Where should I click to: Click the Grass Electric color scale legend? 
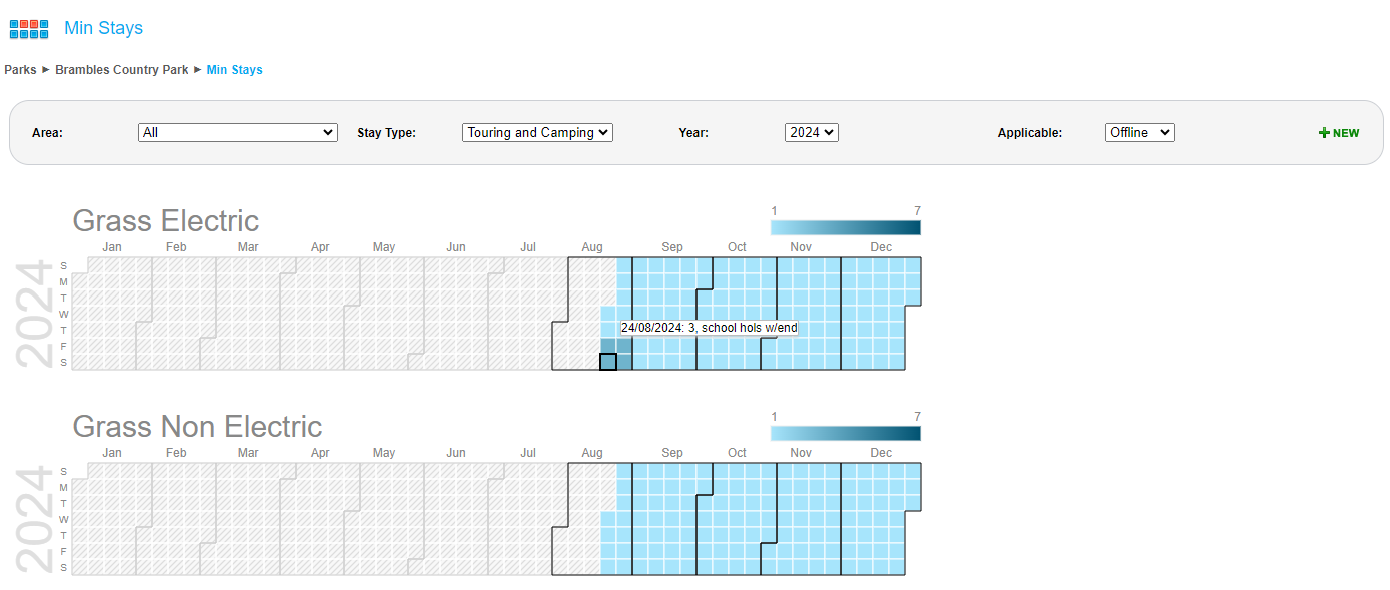click(845, 227)
